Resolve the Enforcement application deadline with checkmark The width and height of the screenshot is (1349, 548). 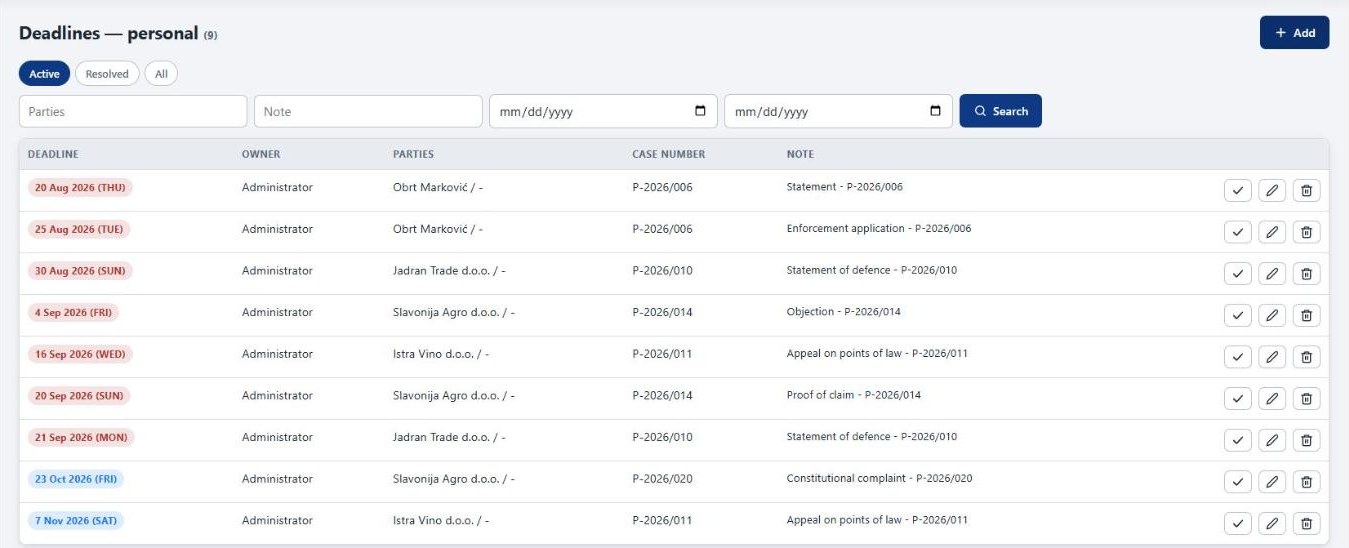click(x=1238, y=232)
